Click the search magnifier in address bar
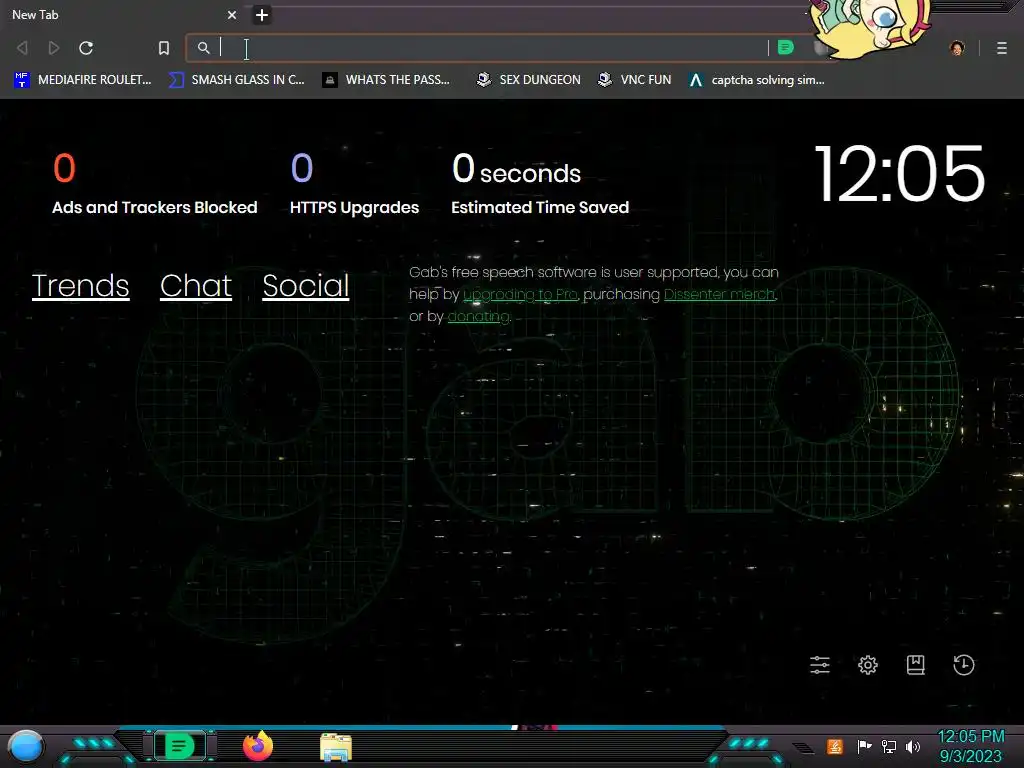This screenshot has width=1024, height=768. tap(204, 48)
